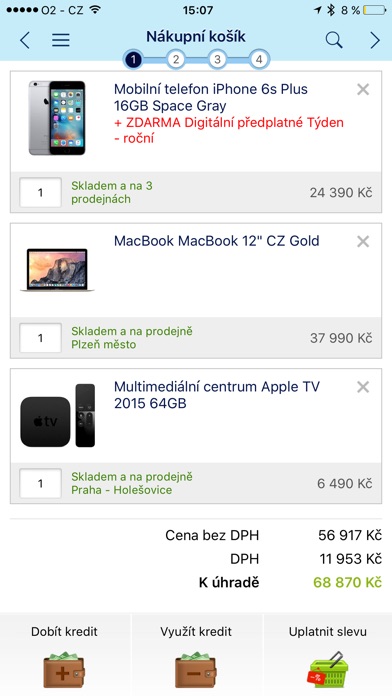
Task: Go back with the left arrow
Action: [x=25, y=40]
